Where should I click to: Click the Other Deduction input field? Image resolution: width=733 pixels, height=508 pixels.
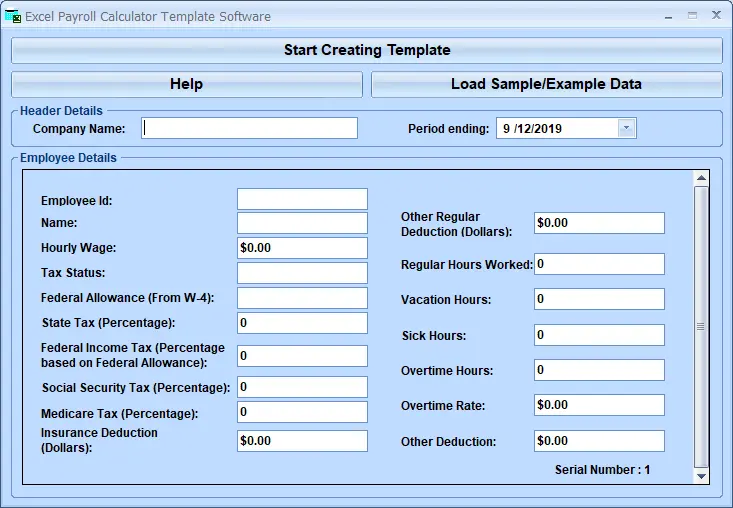(x=599, y=441)
